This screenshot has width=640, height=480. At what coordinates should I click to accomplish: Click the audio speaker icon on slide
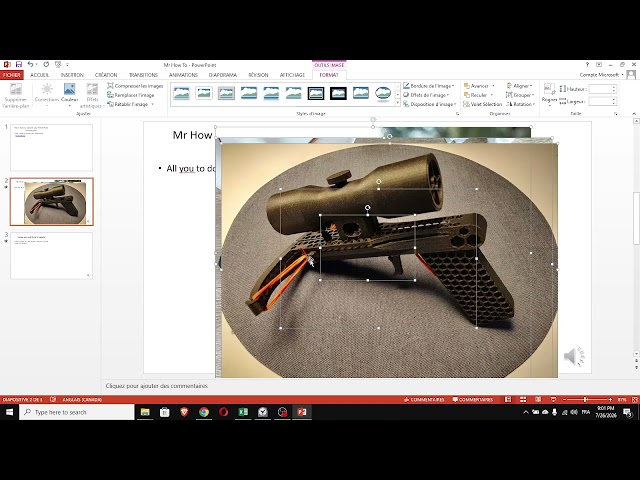tap(574, 356)
